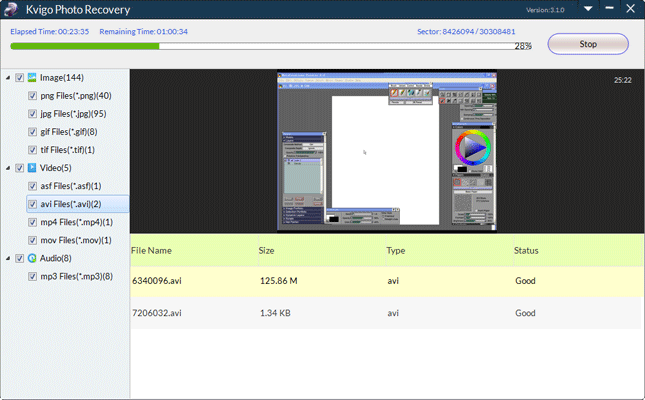Toggle gif Files(*.gif)(8) checkbox
This screenshot has height=400, width=645.
coord(32,132)
